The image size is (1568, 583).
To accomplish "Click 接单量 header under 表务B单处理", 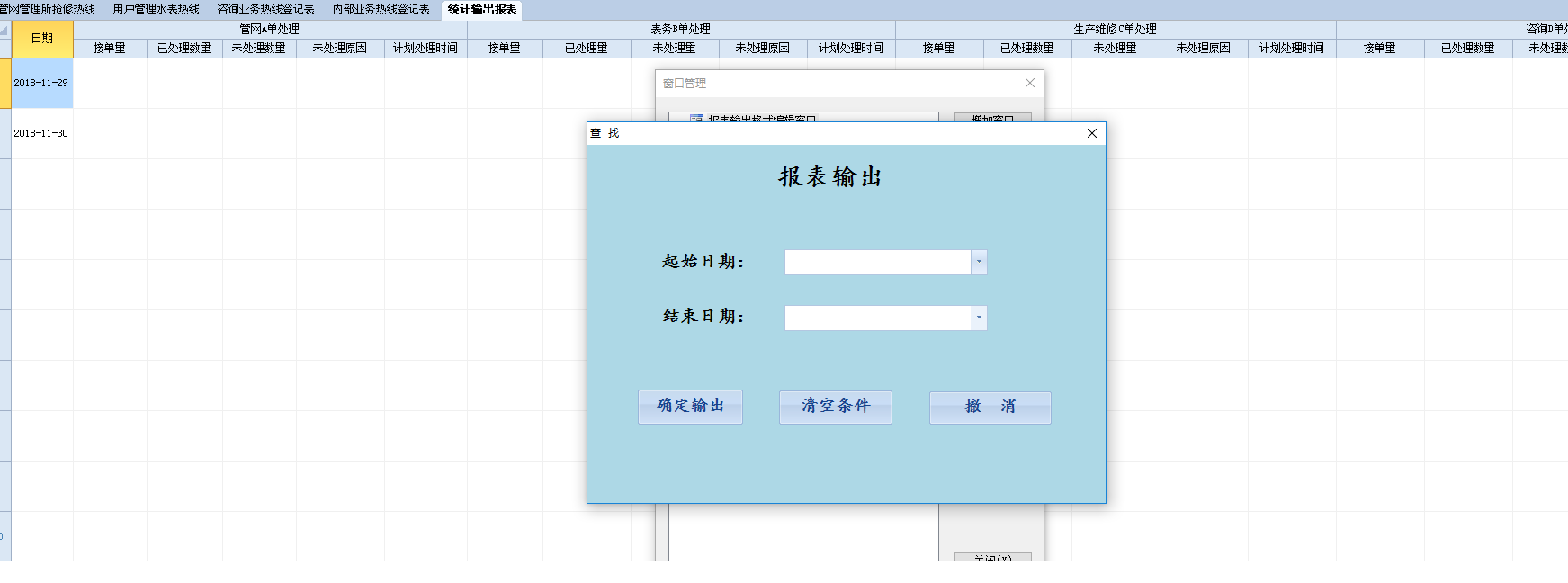I will coord(505,49).
